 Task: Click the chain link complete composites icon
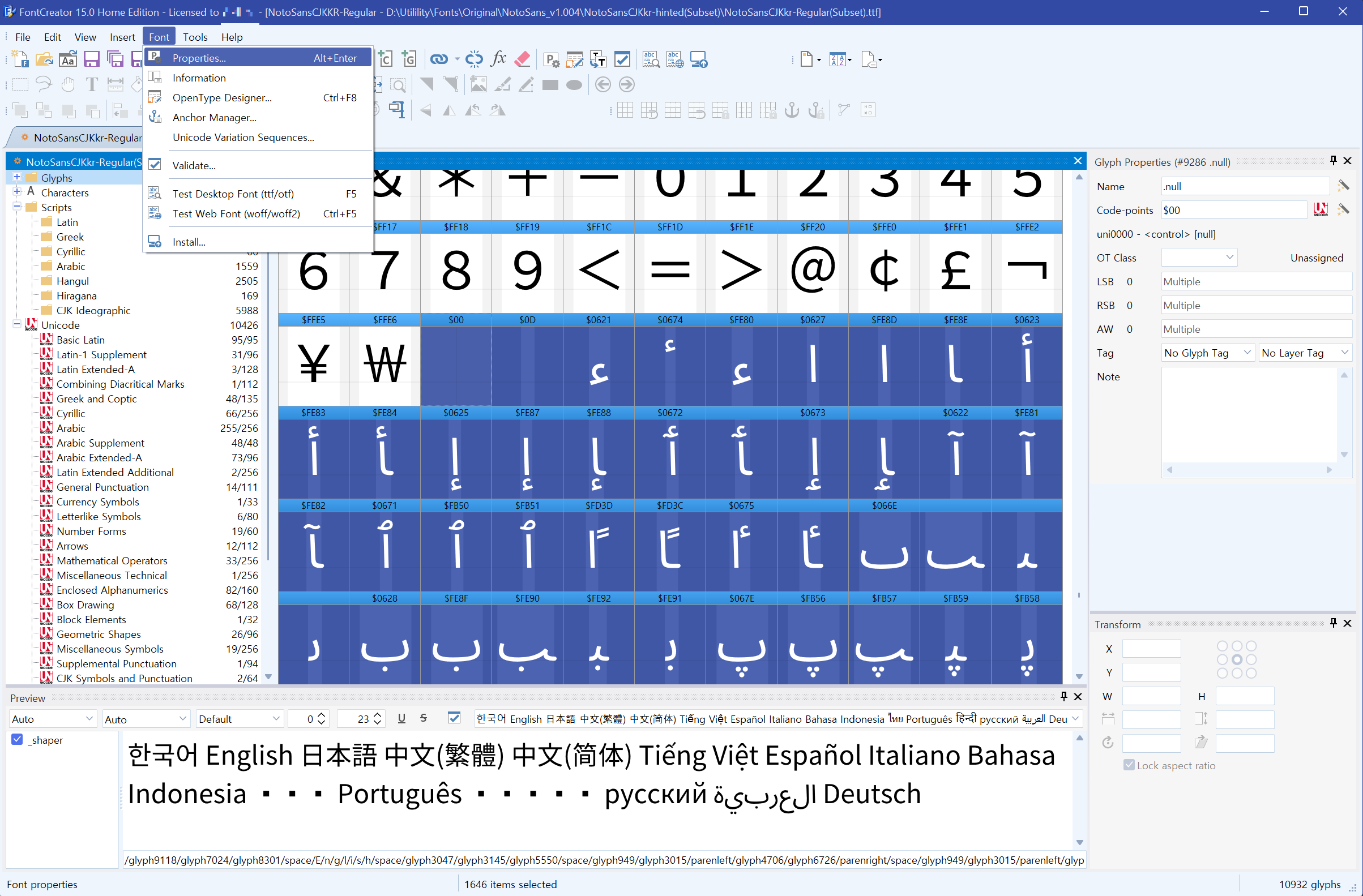coord(439,59)
